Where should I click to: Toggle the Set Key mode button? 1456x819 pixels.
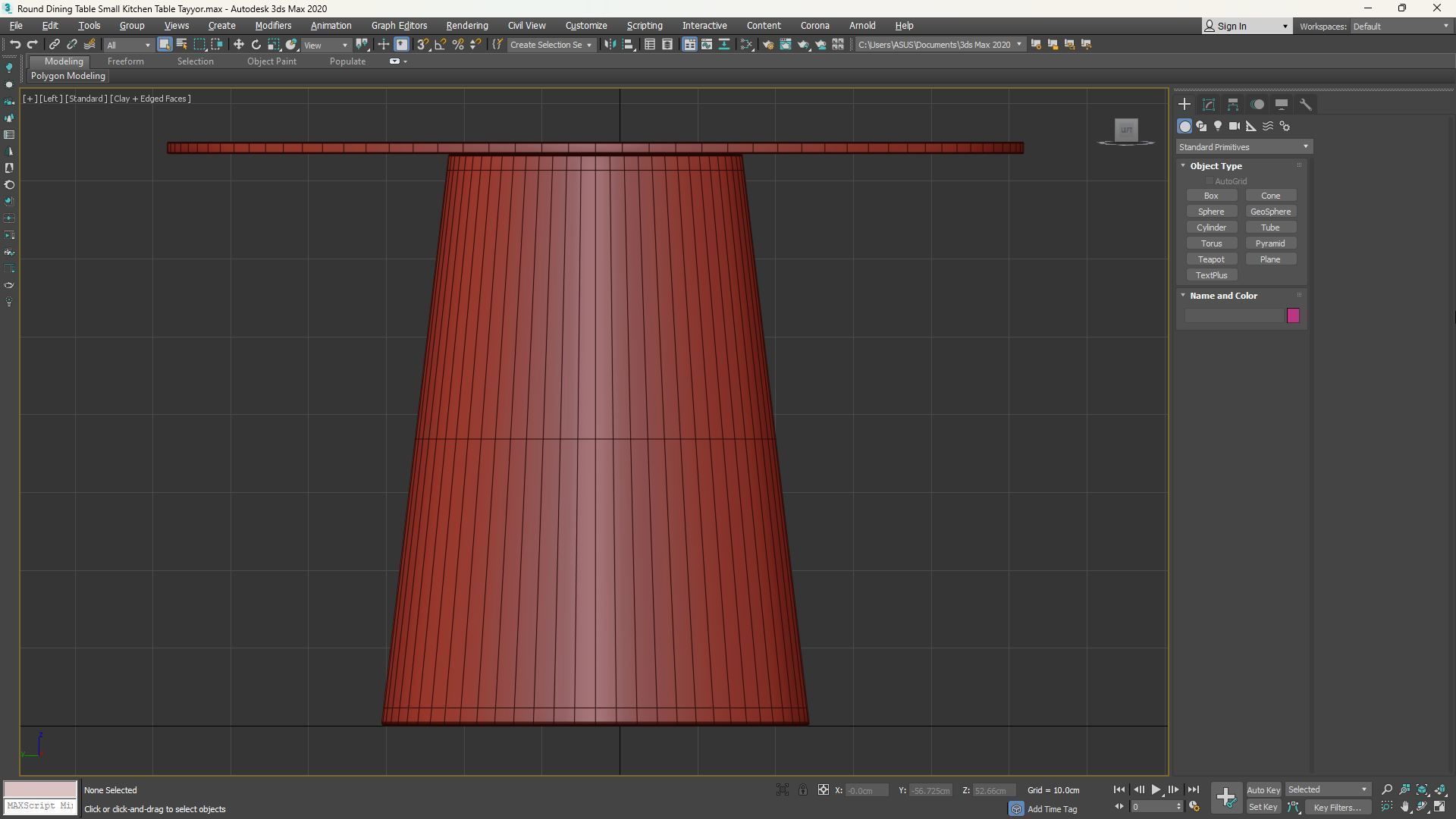point(1263,807)
